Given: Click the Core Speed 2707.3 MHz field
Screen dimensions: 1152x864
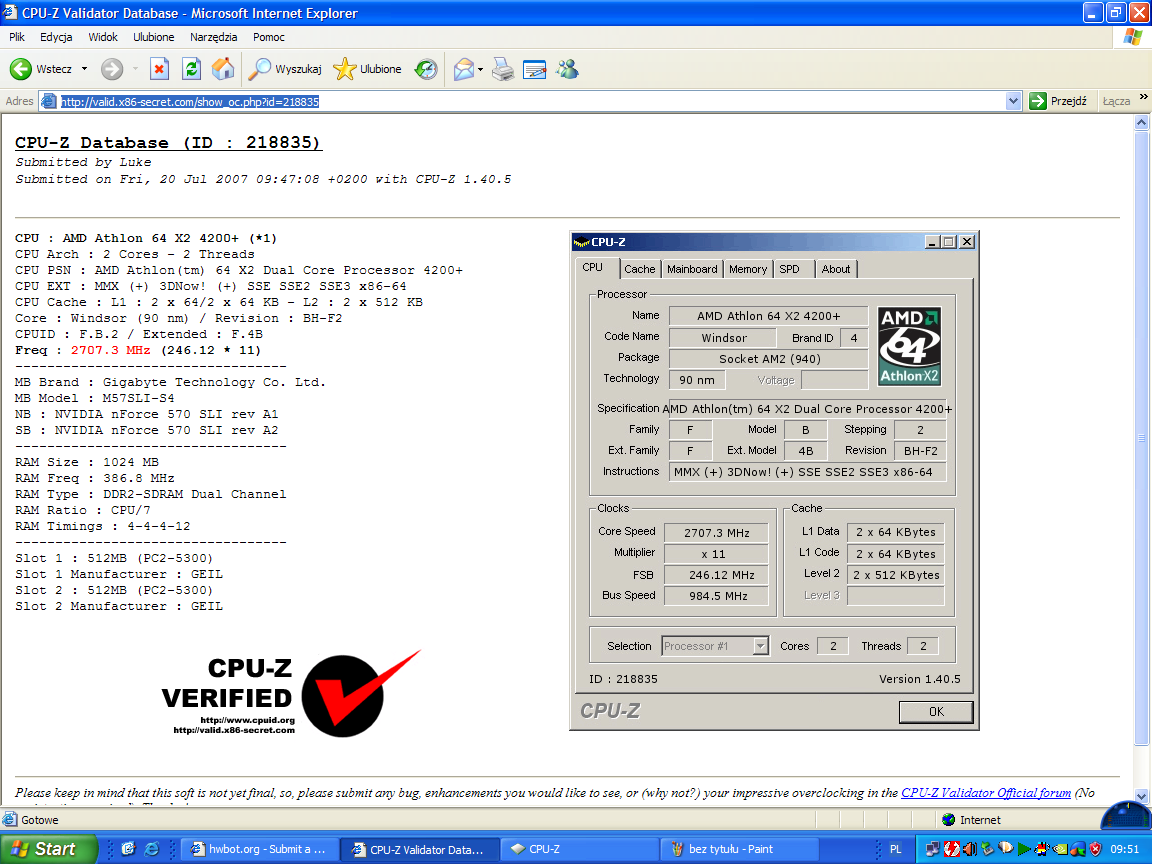Looking at the screenshot, I should point(716,533).
